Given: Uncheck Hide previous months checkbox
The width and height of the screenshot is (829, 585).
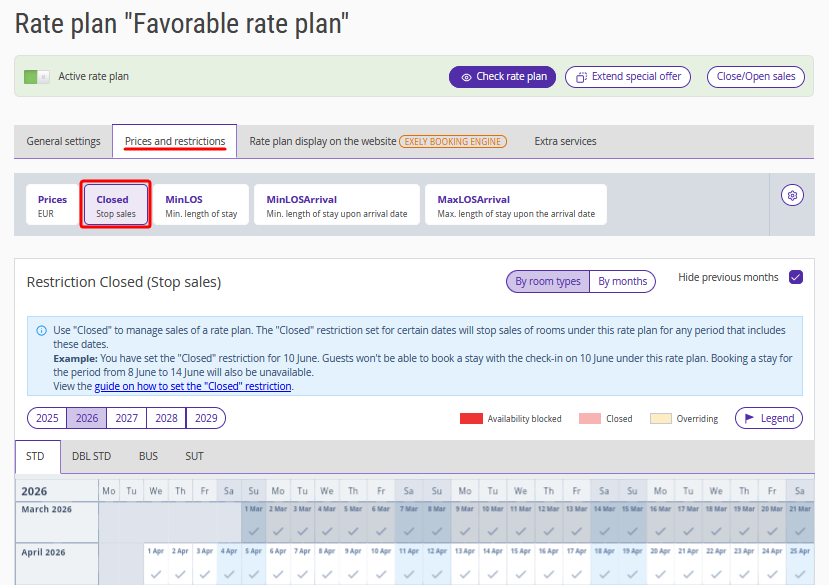Looking at the screenshot, I should tap(796, 277).
